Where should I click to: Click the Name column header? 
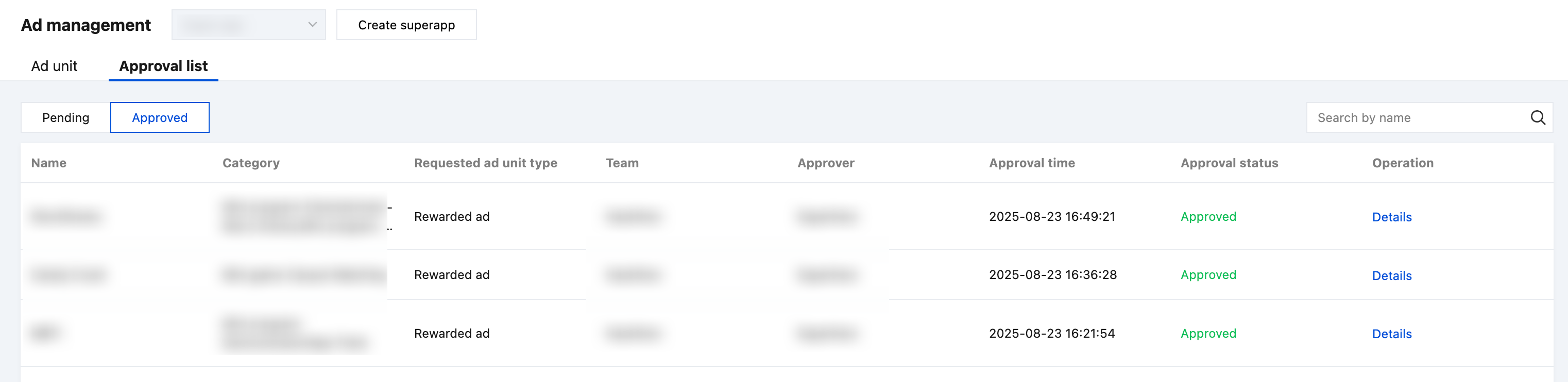pyautogui.click(x=49, y=163)
